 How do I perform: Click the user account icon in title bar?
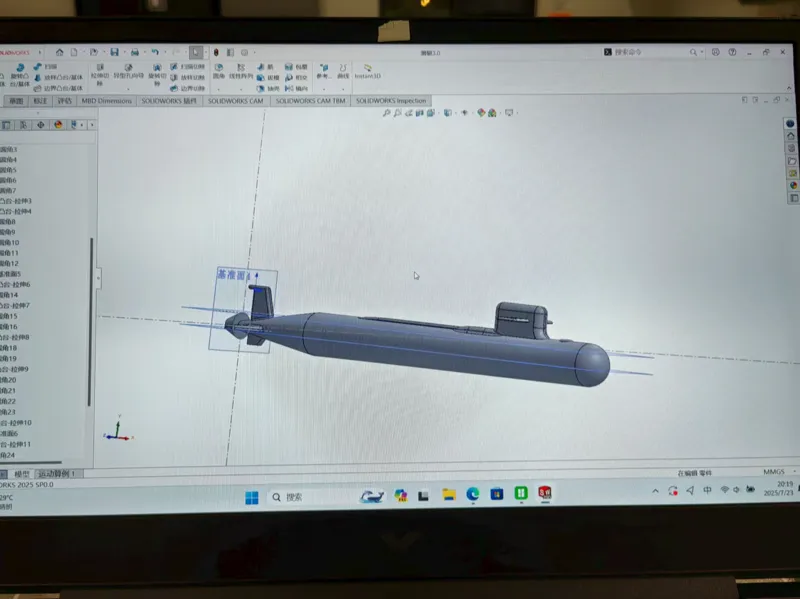(x=715, y=52)
